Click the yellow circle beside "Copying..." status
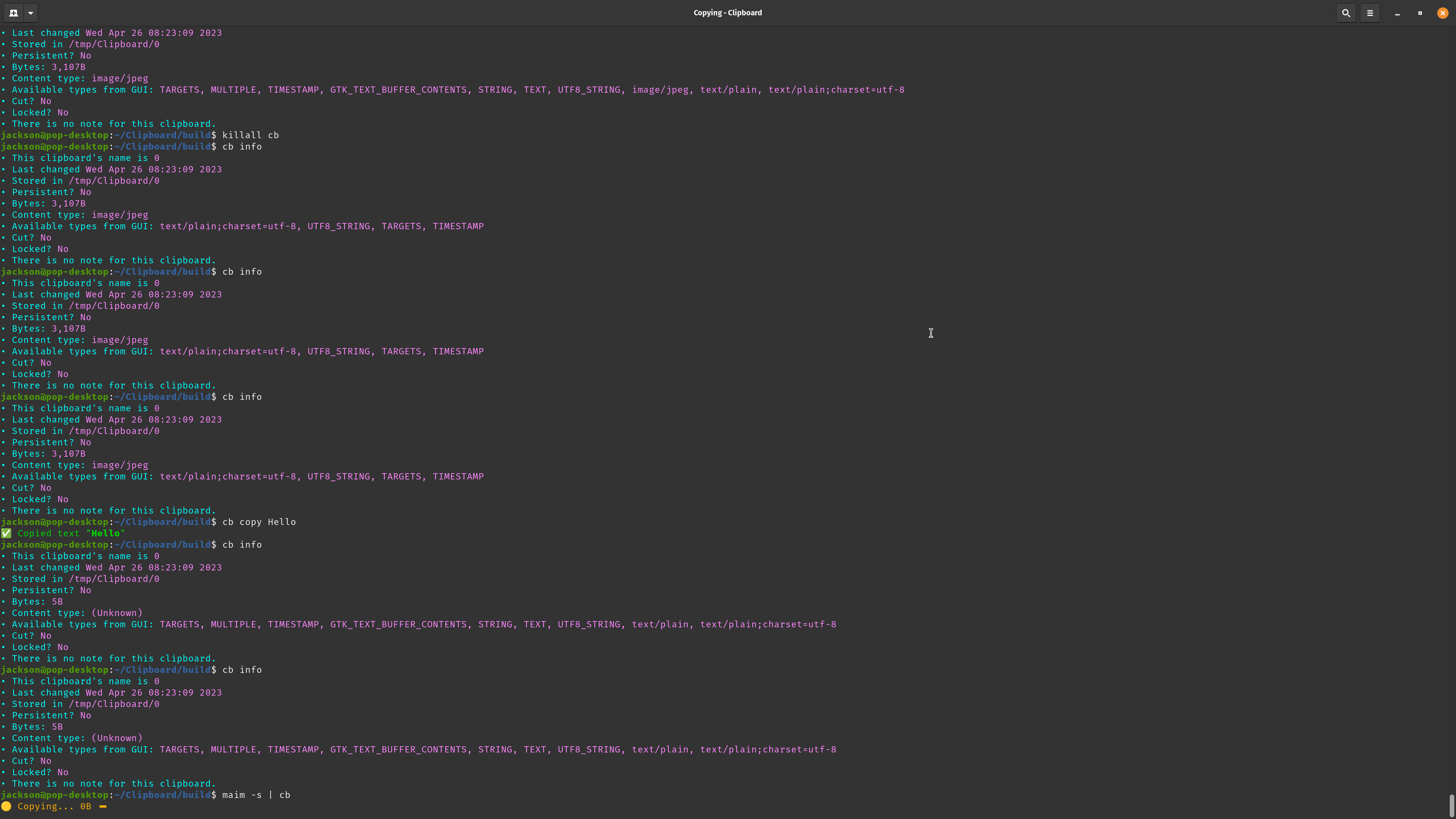 [6, 806]
